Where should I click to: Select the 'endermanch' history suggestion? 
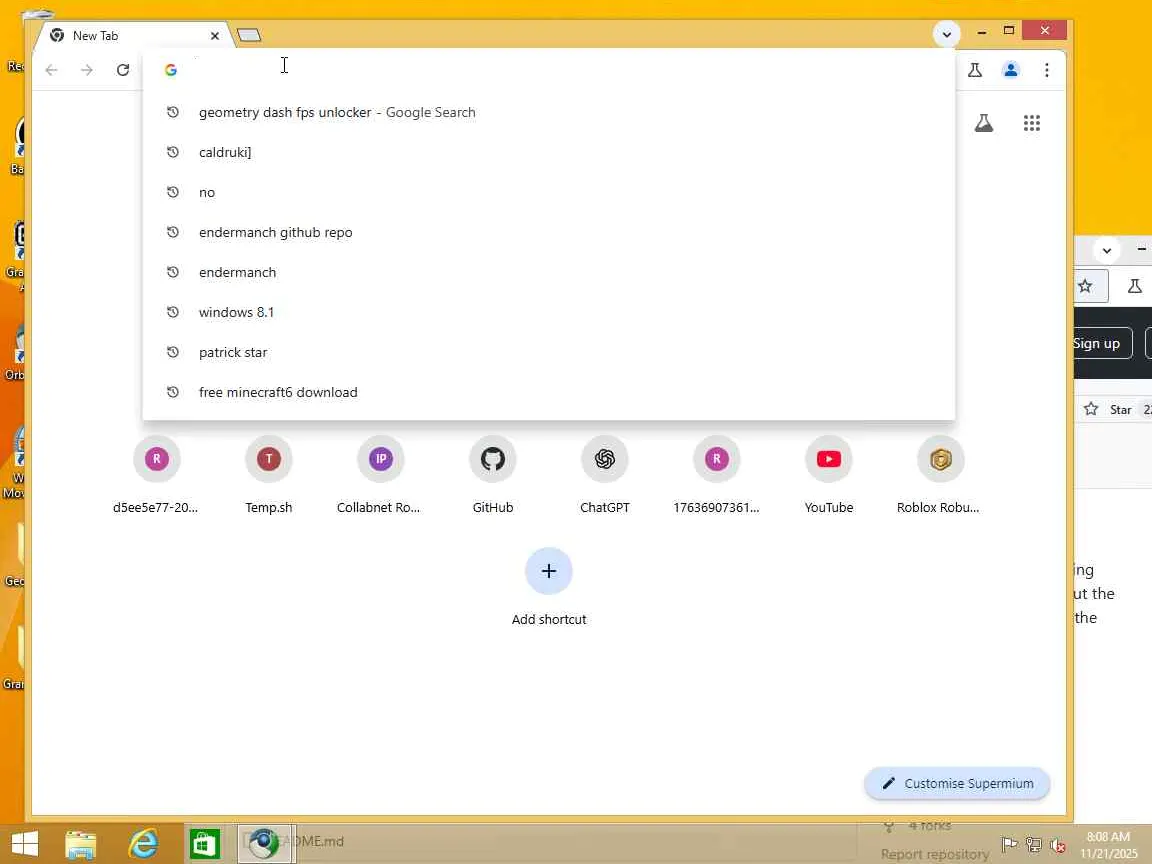[549, 273]
